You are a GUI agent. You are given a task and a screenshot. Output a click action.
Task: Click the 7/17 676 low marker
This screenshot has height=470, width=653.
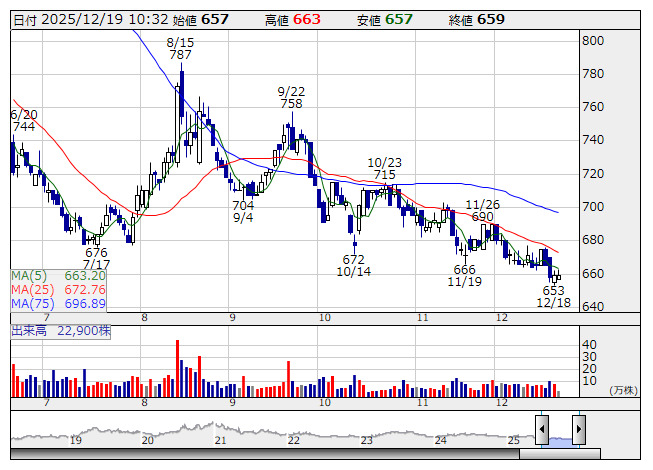coord(96,259)
